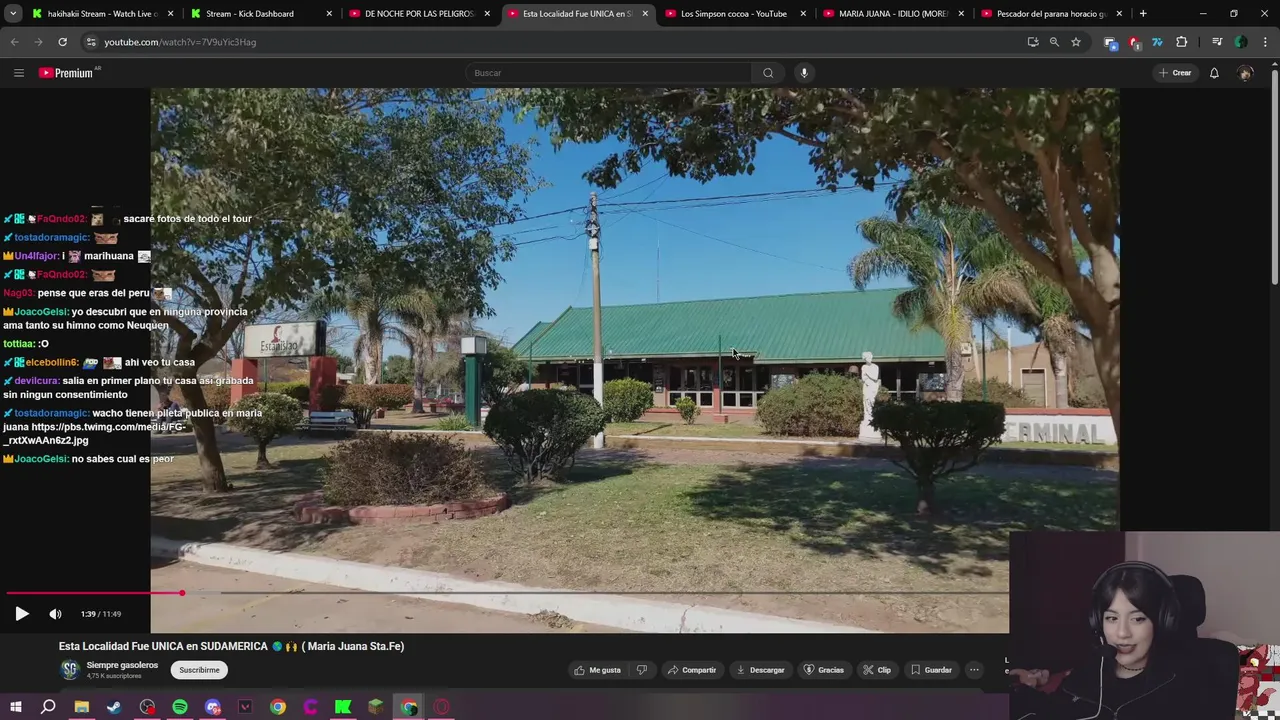The image size is (1280, 720).
Task: Open Minecraft block icon in taskbar
Action: pyautogui.click(x=376, y=707)
